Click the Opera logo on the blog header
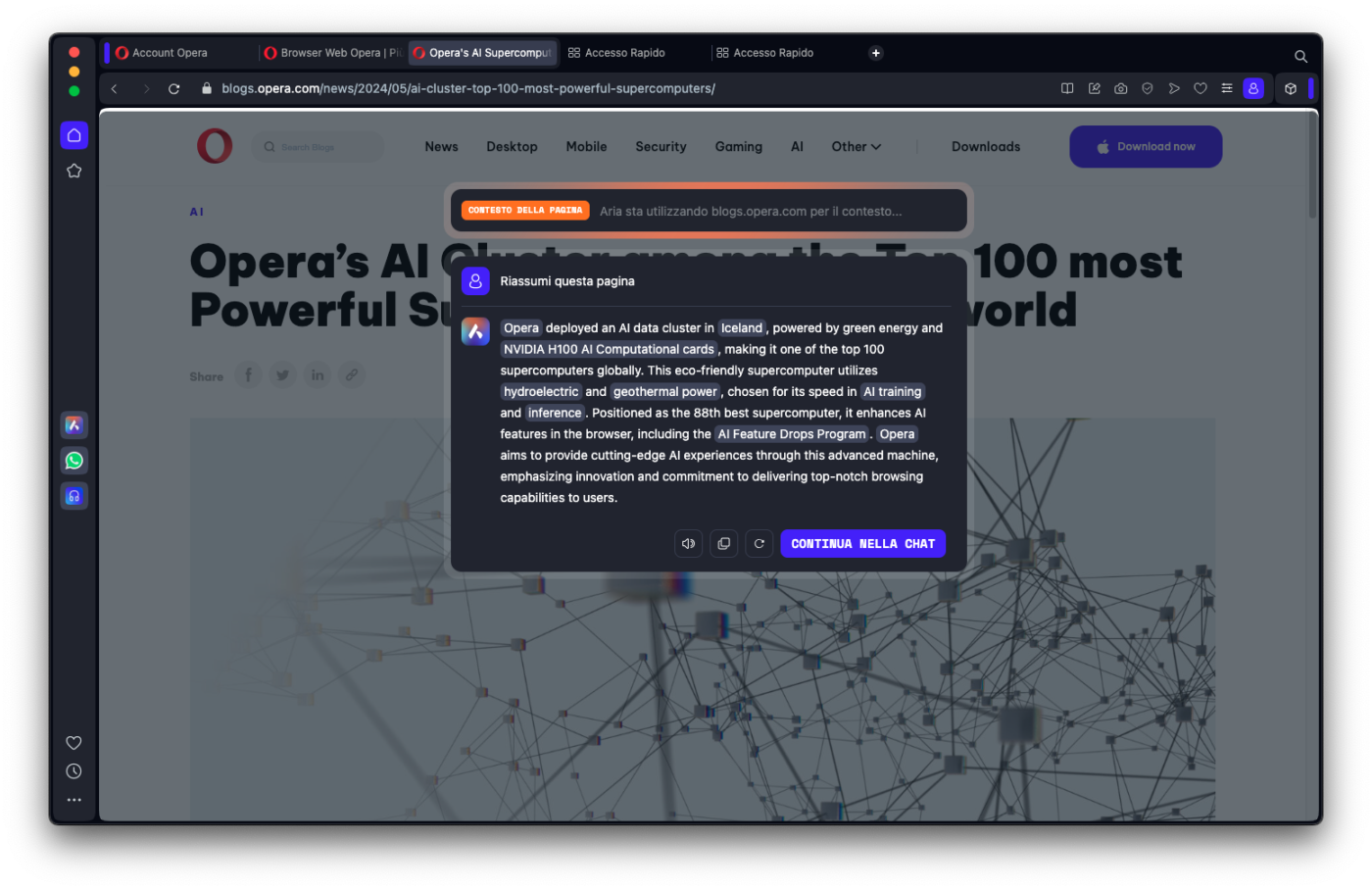This screenshot has height=890, width=1372. (x=215, y=146)
